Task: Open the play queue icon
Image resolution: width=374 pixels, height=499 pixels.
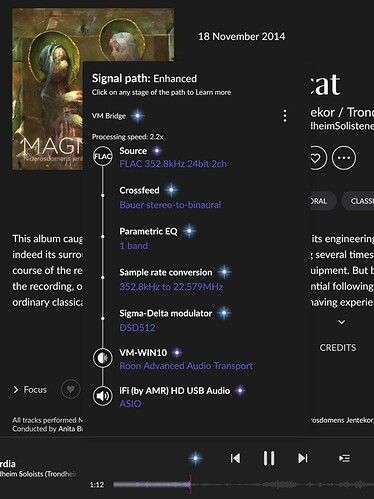Action: [x=344, y=458]
